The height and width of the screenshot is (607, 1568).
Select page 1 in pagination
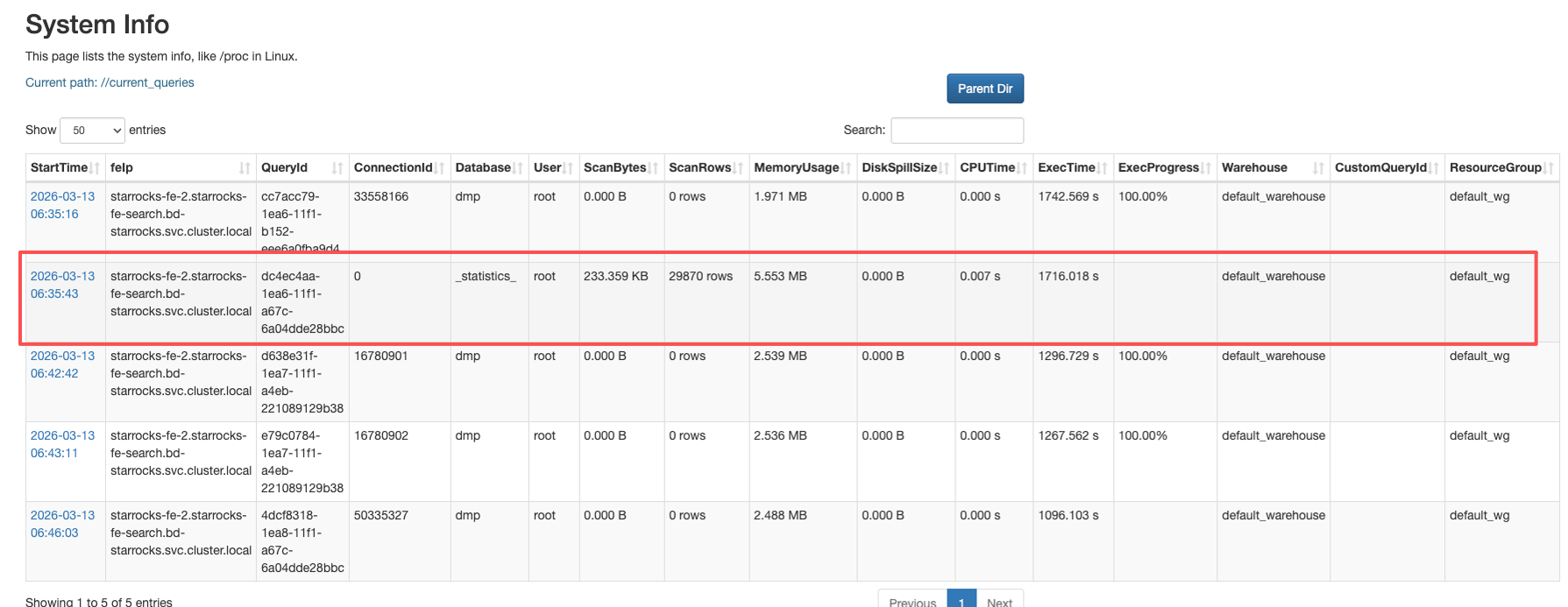[961, 601]
